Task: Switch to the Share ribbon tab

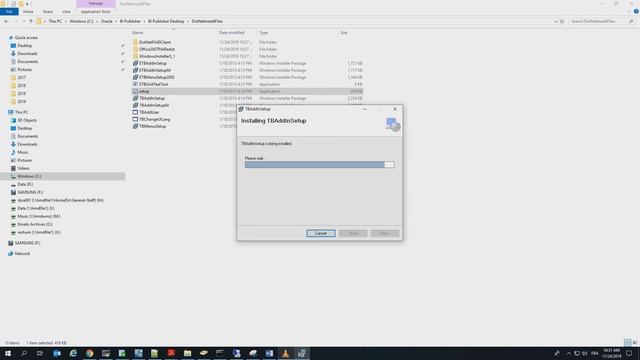Action: tap(48, 12)
